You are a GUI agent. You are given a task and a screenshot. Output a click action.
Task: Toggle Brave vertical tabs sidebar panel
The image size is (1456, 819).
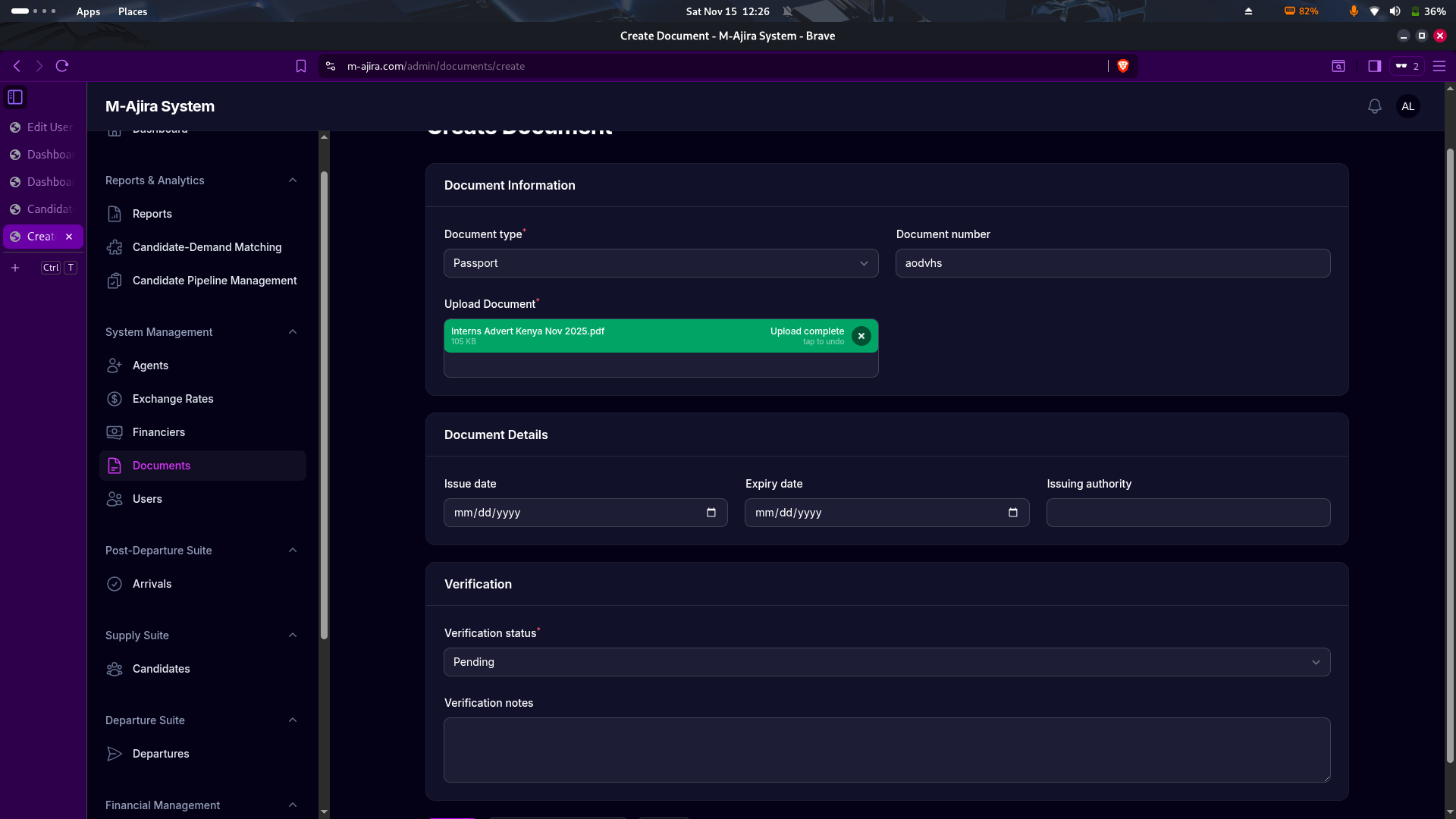15,97
